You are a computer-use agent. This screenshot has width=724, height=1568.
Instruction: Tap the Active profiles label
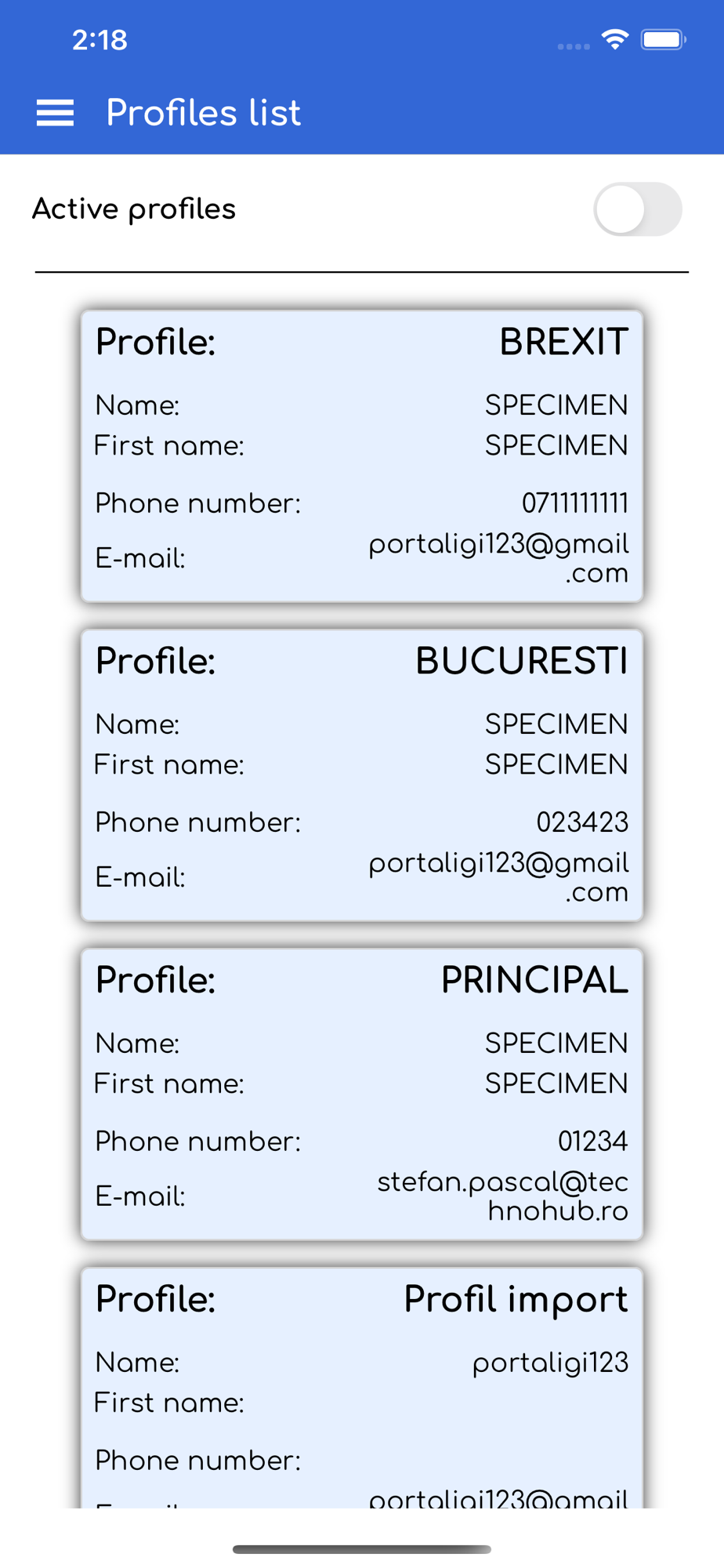pyautogui.click(x=134, y=209)
